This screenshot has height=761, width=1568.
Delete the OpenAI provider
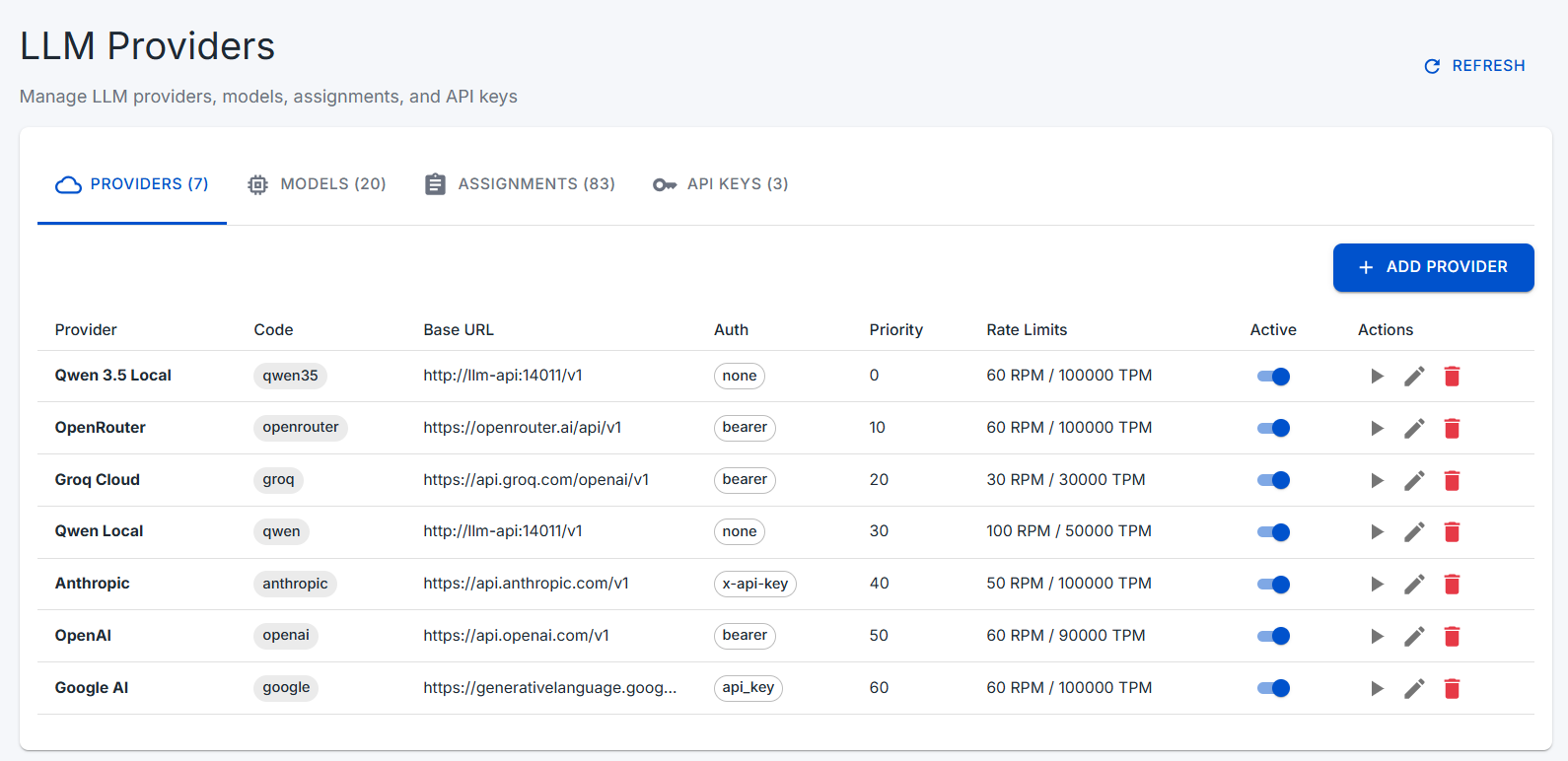[1452, 636]
